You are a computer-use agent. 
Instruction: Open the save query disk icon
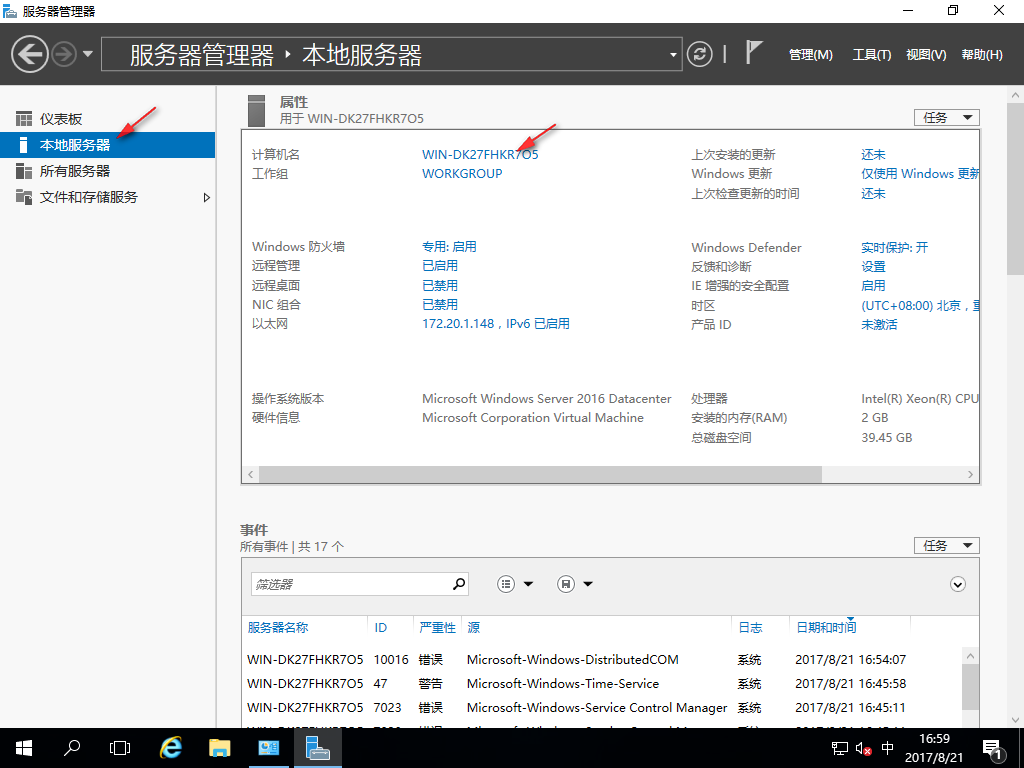coord(566,584)
